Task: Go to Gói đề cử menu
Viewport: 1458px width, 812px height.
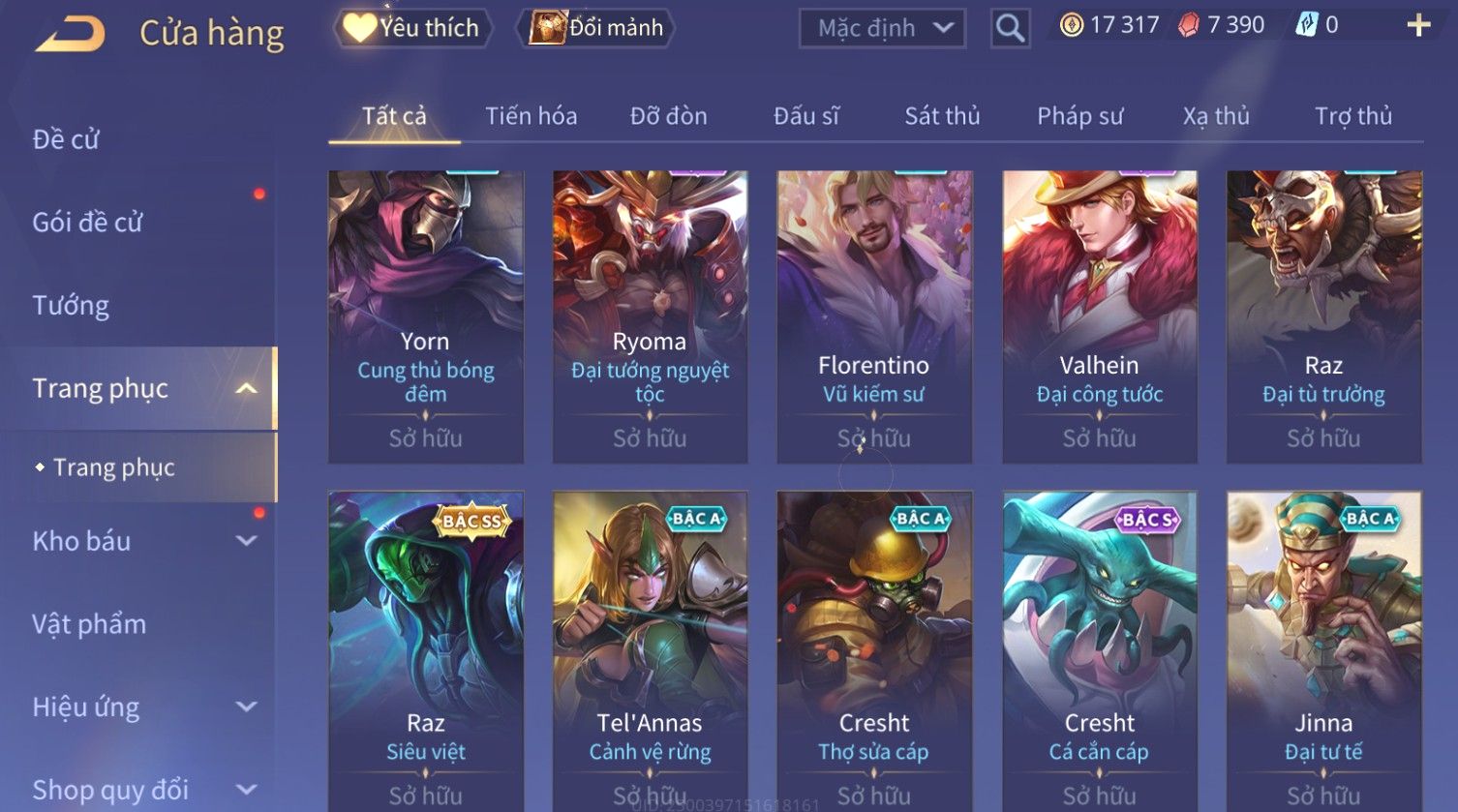Action: (87, 223)
